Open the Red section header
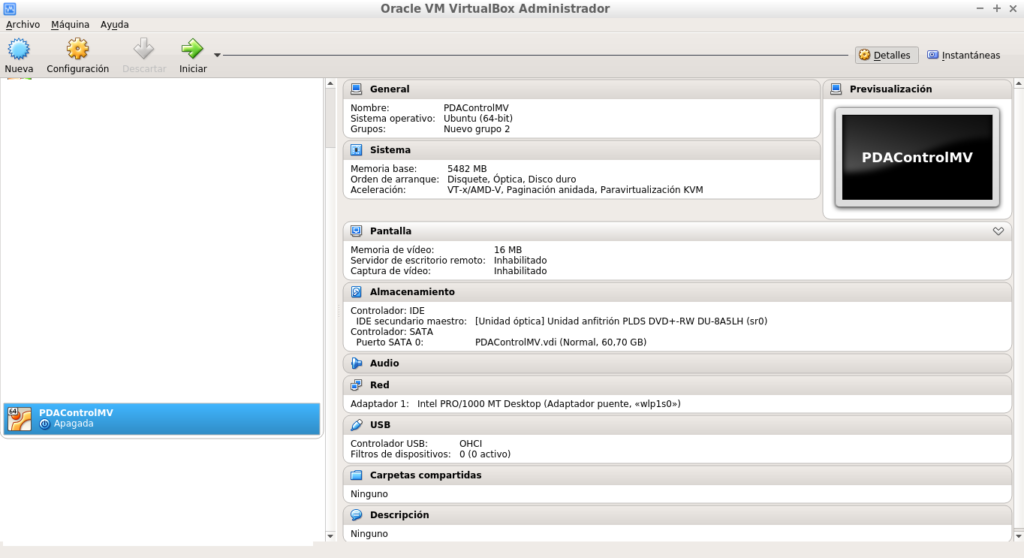The image size is (1024, 558). (677, 385)
